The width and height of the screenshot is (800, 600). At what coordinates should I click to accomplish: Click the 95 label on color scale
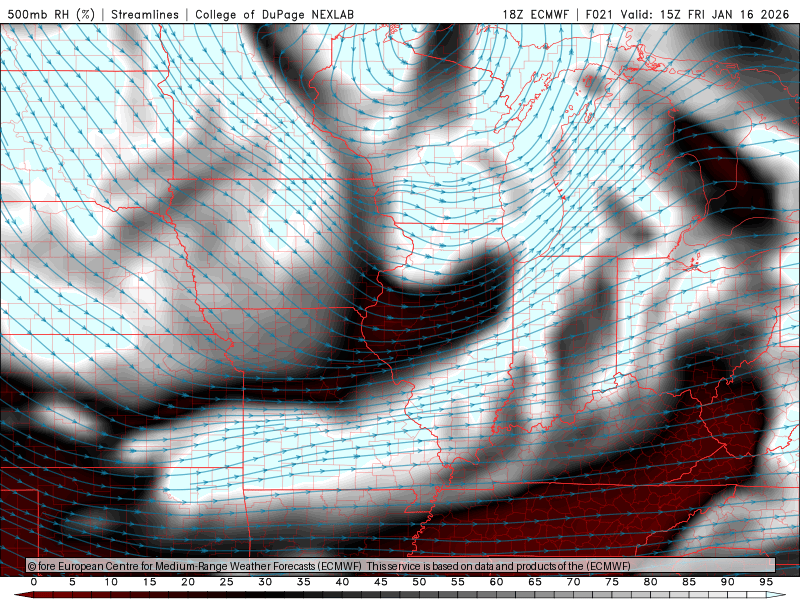click(x=766, y=582)
